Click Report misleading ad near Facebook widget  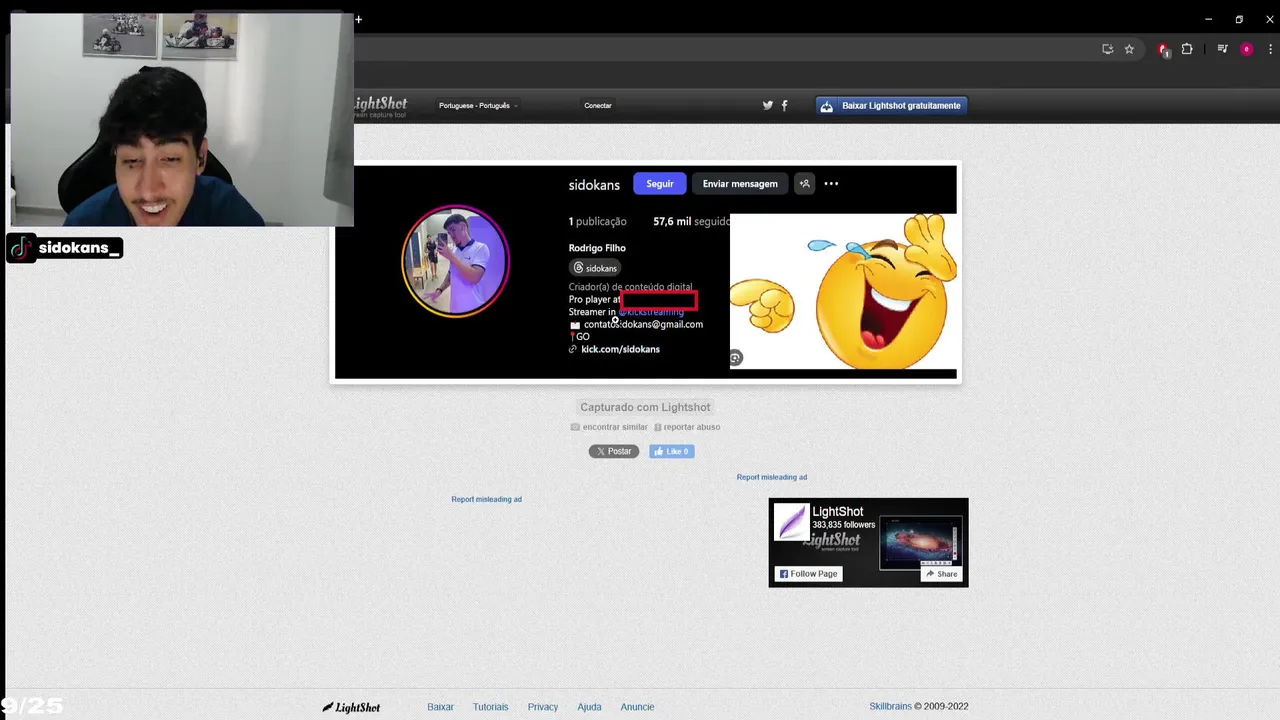click(772, 477)
